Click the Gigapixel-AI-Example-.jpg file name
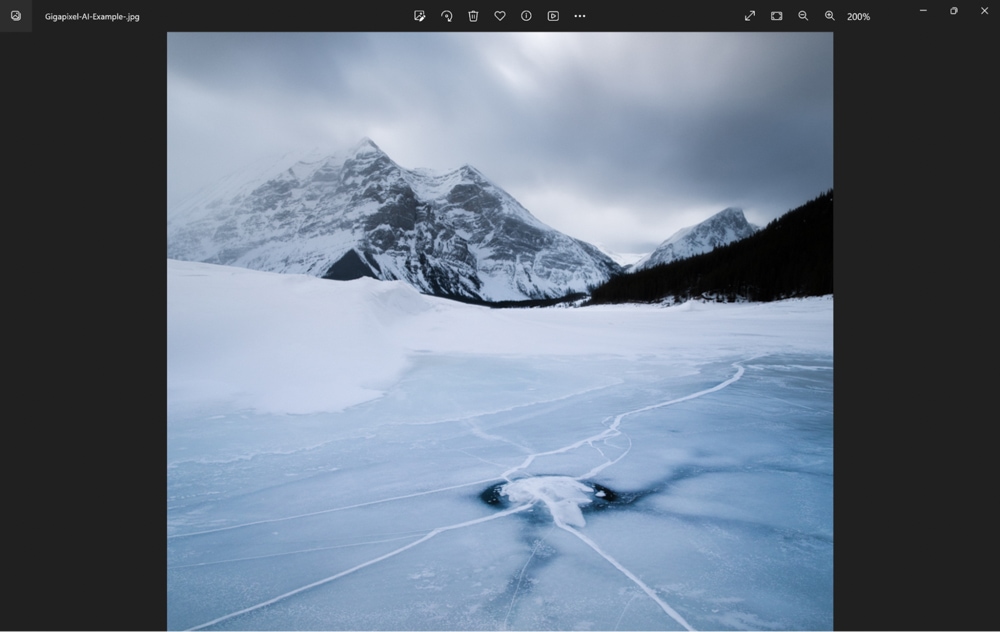 coord(92,17)
